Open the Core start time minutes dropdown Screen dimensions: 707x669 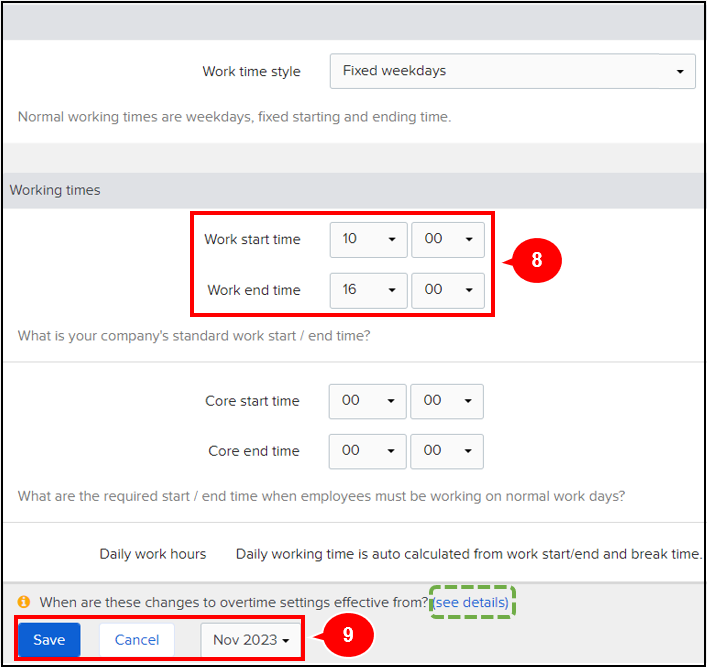[x=447, y=401]
